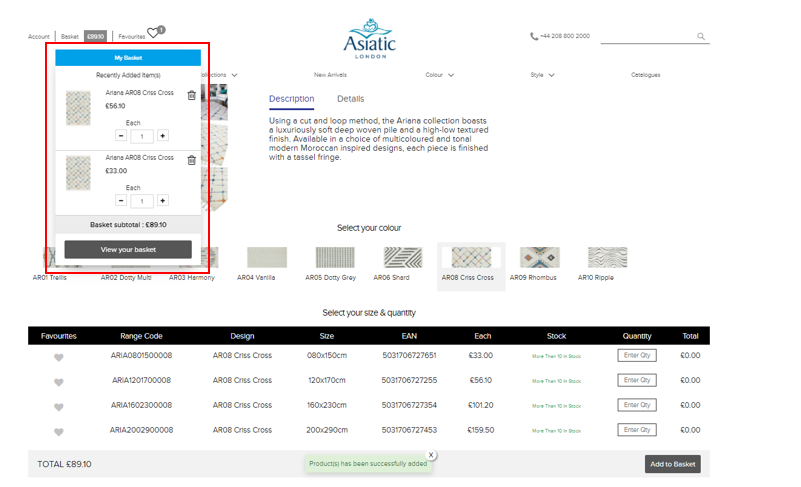Select the AR04 Vanilla colour swatch
The width and height of the screenshot is (801, 487).
point(267,258)
